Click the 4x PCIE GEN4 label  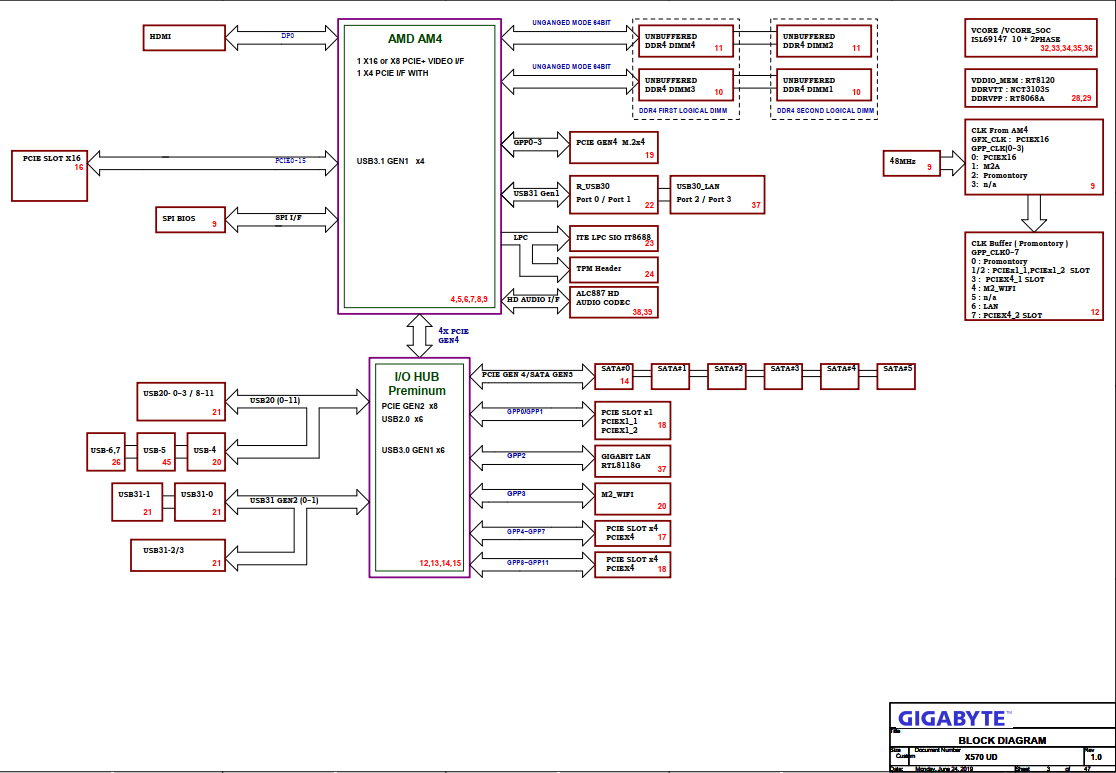point(453,336)
